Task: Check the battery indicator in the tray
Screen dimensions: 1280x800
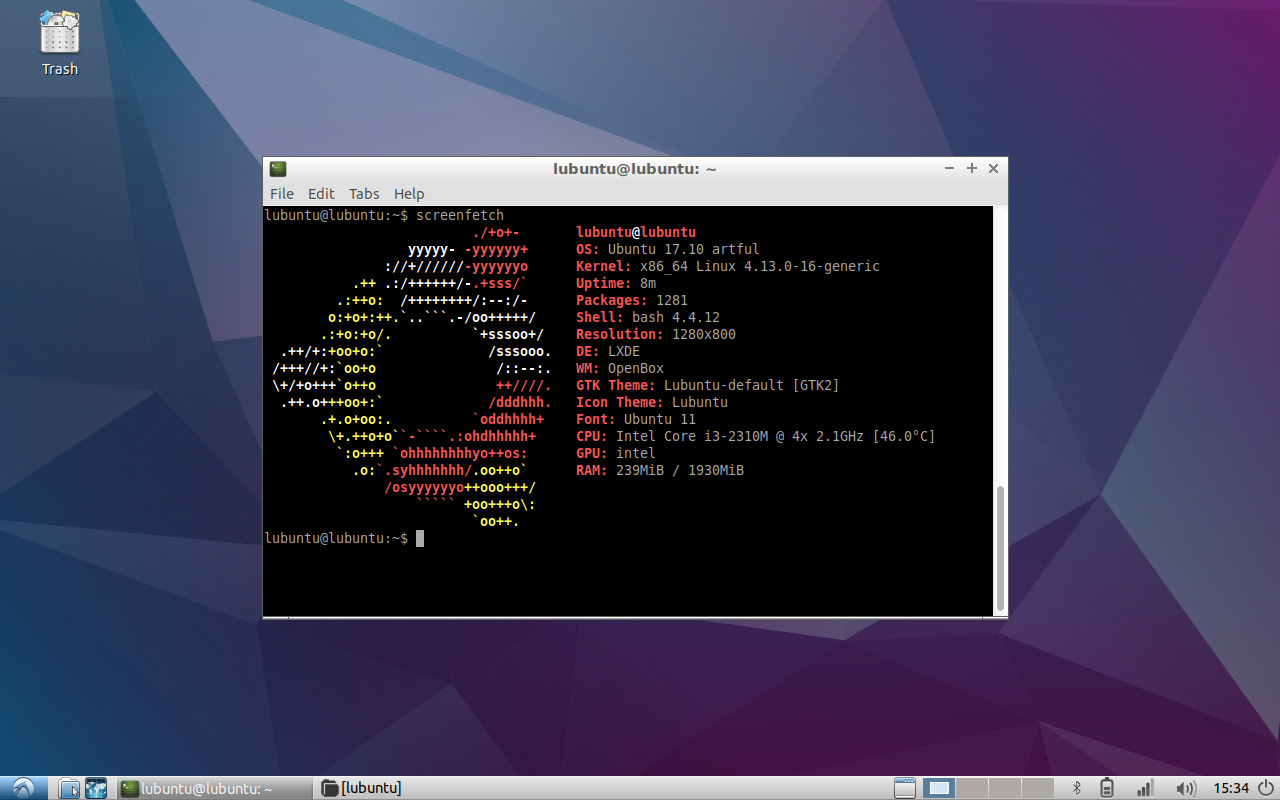Action: point(1106,788)
